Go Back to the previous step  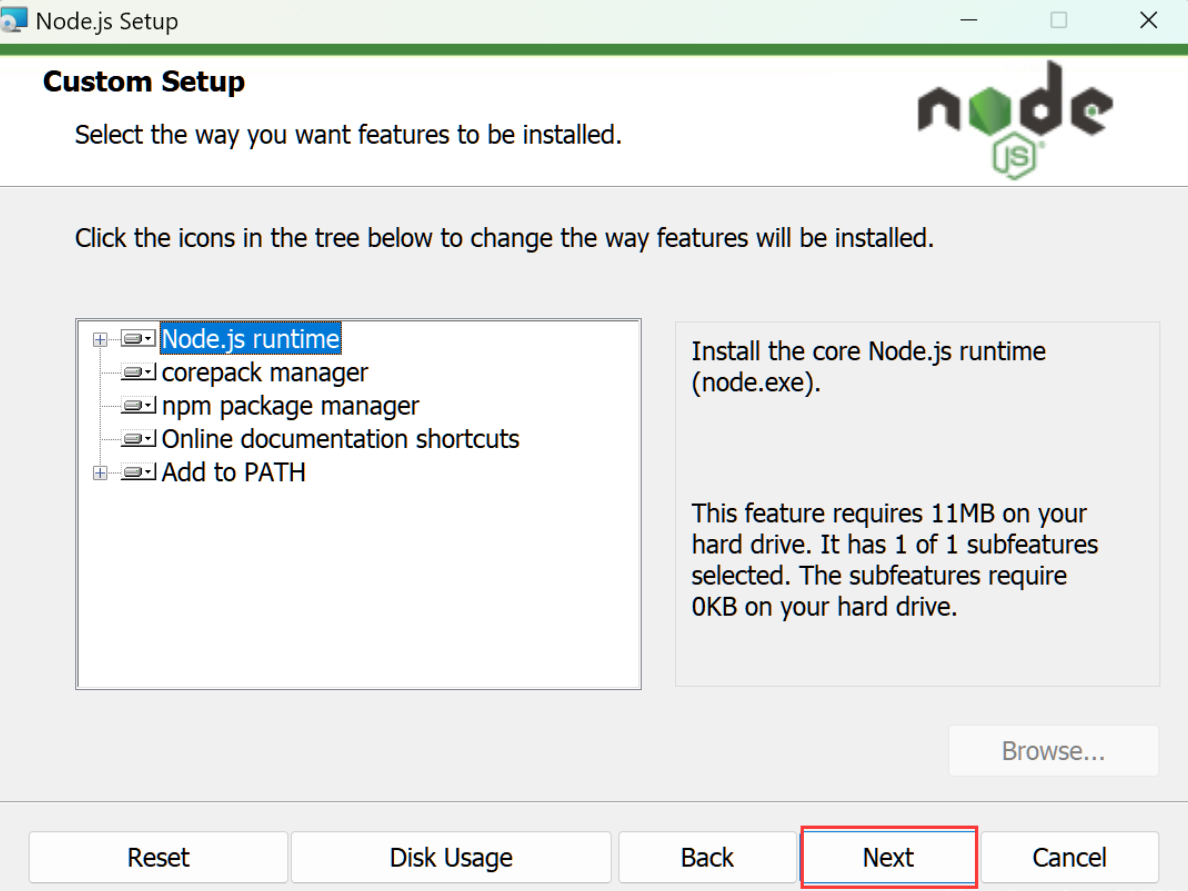tap(707, 857)
